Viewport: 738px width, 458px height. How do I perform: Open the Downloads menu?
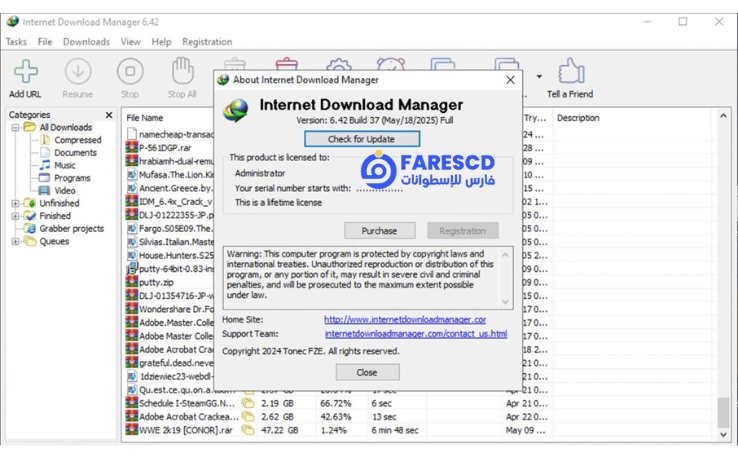coord(86,42)
